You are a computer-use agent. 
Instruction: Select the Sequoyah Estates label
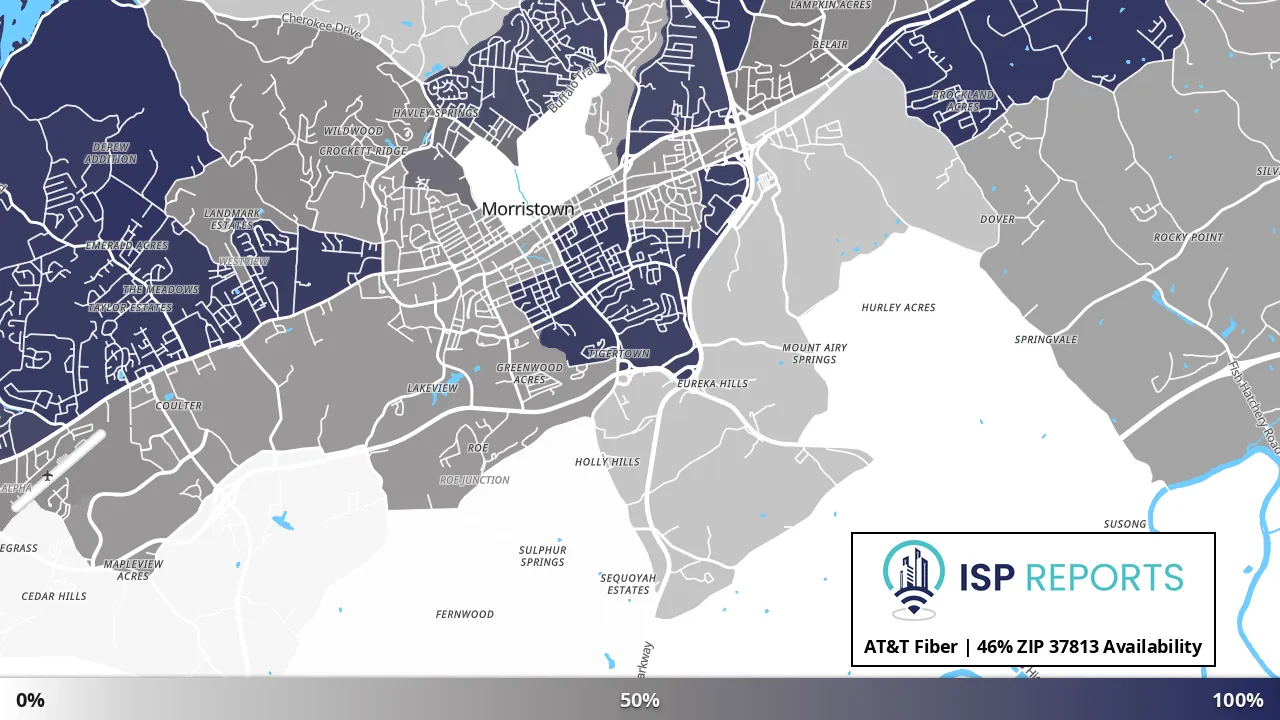[x=628, y=584]
